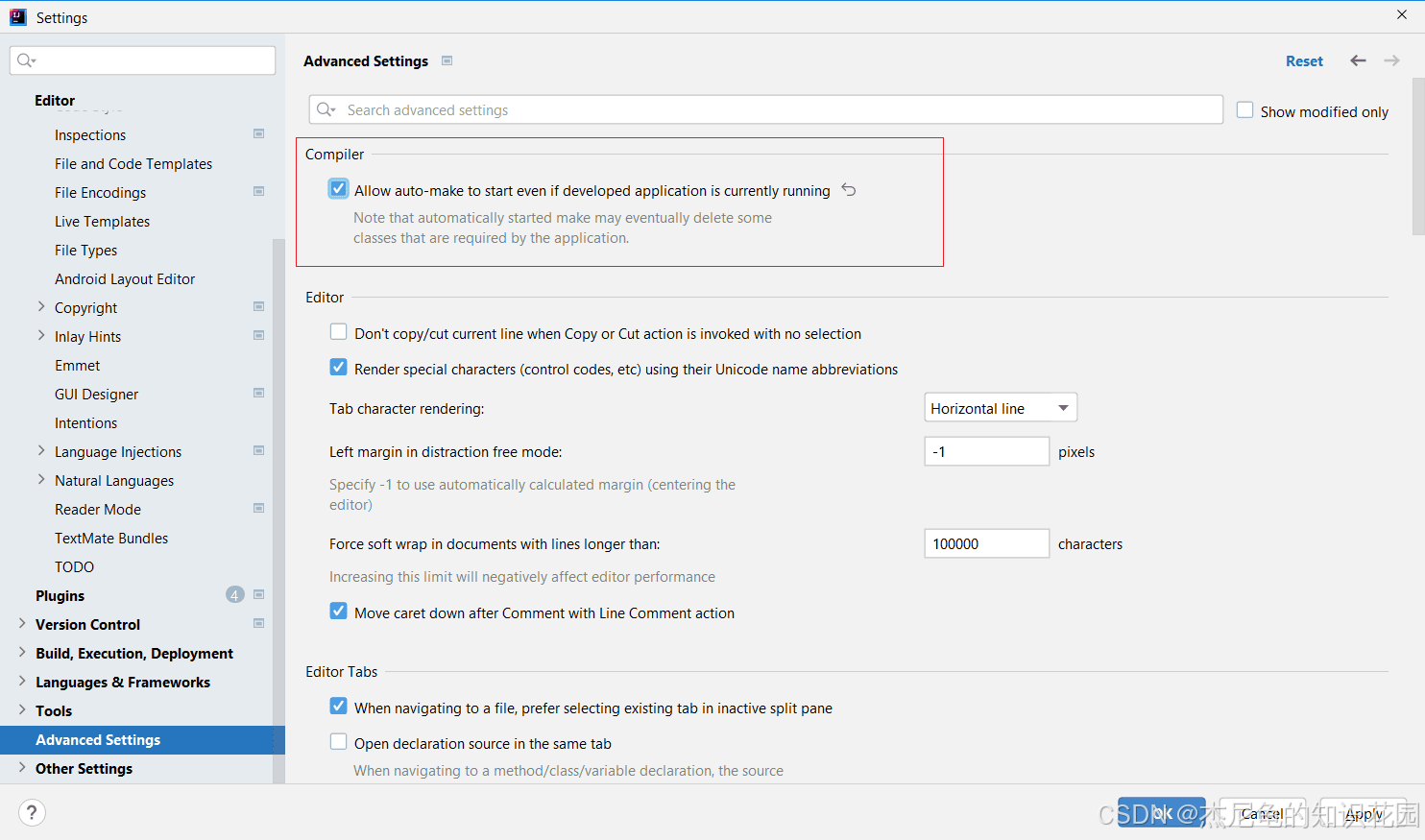The image size is (1425, 840).
Task: Select Live Templates in the sidebar
Action: [102, 221]
